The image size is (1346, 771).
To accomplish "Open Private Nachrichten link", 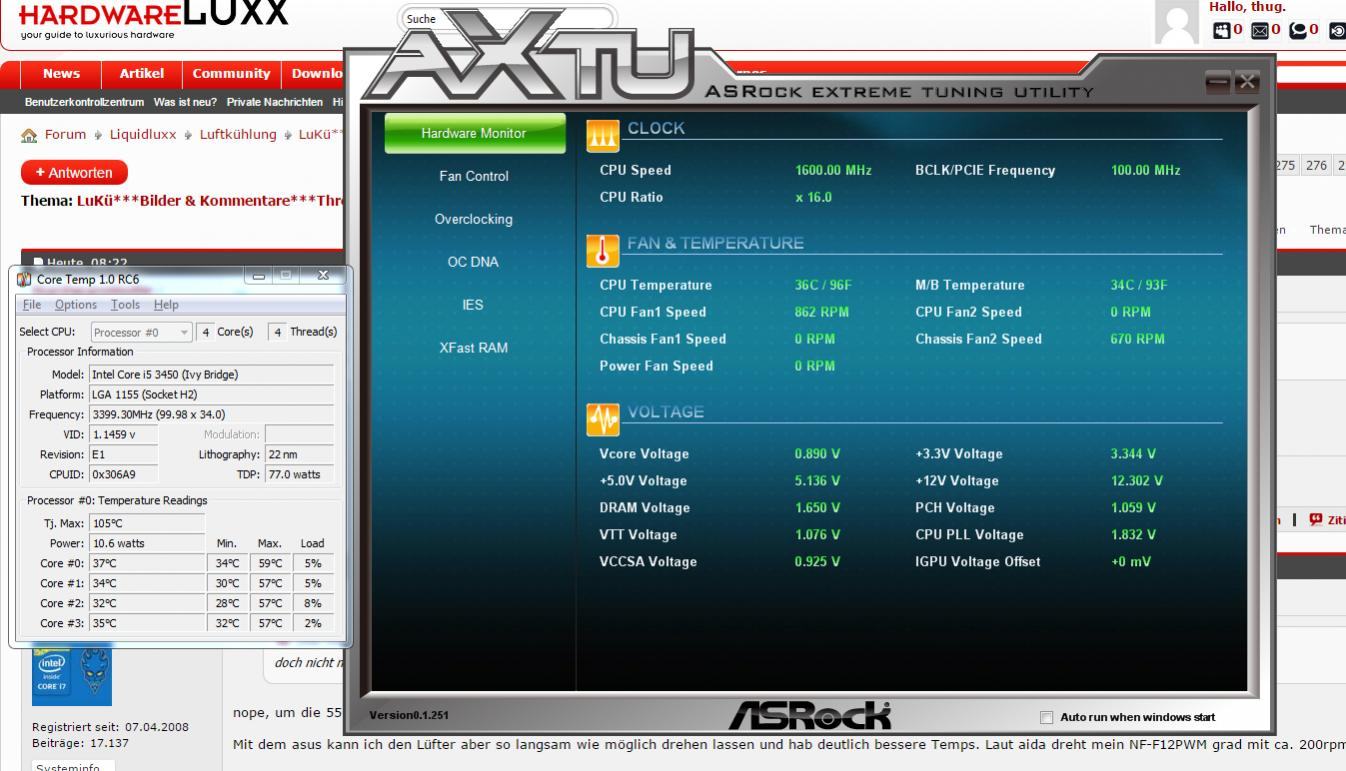I will (275, 102).
